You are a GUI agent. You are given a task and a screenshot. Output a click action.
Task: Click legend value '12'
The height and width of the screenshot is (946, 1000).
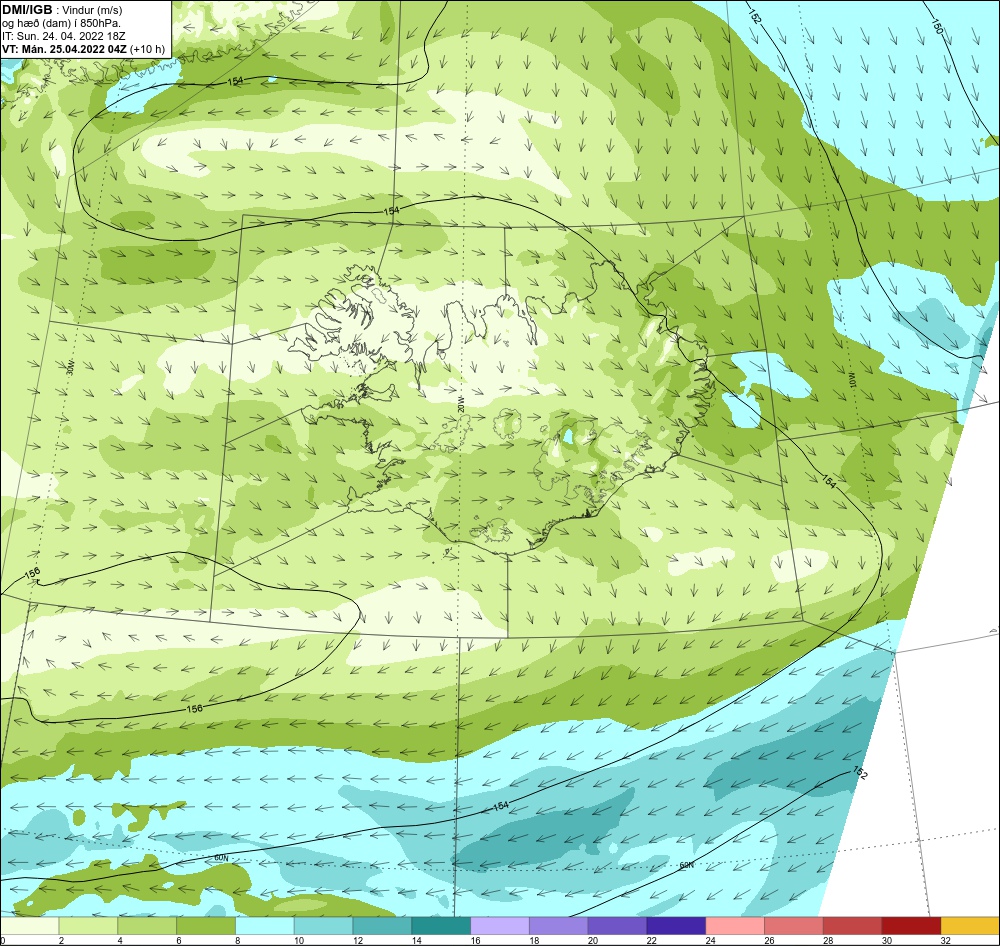point(358,940)
